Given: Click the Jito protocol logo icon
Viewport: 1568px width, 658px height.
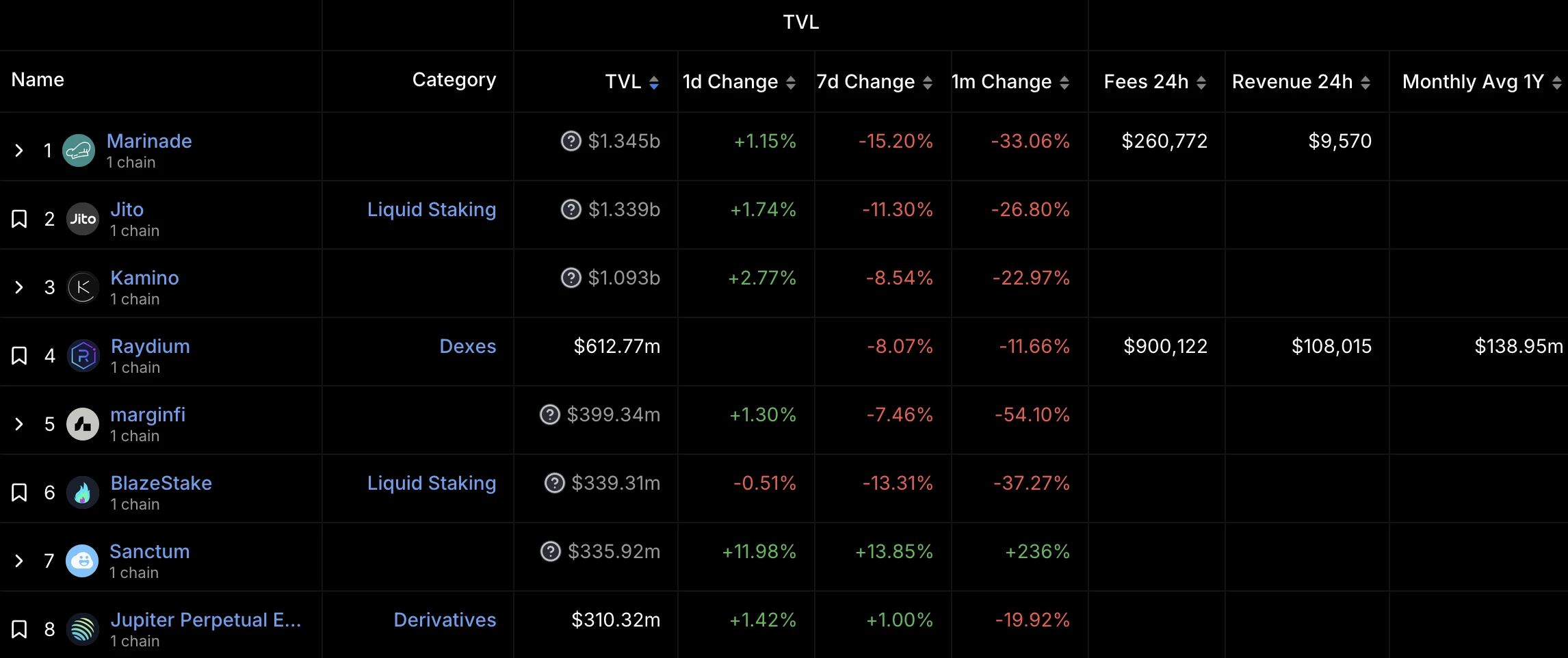Looking at the screenshot, I should click(83, 219).
